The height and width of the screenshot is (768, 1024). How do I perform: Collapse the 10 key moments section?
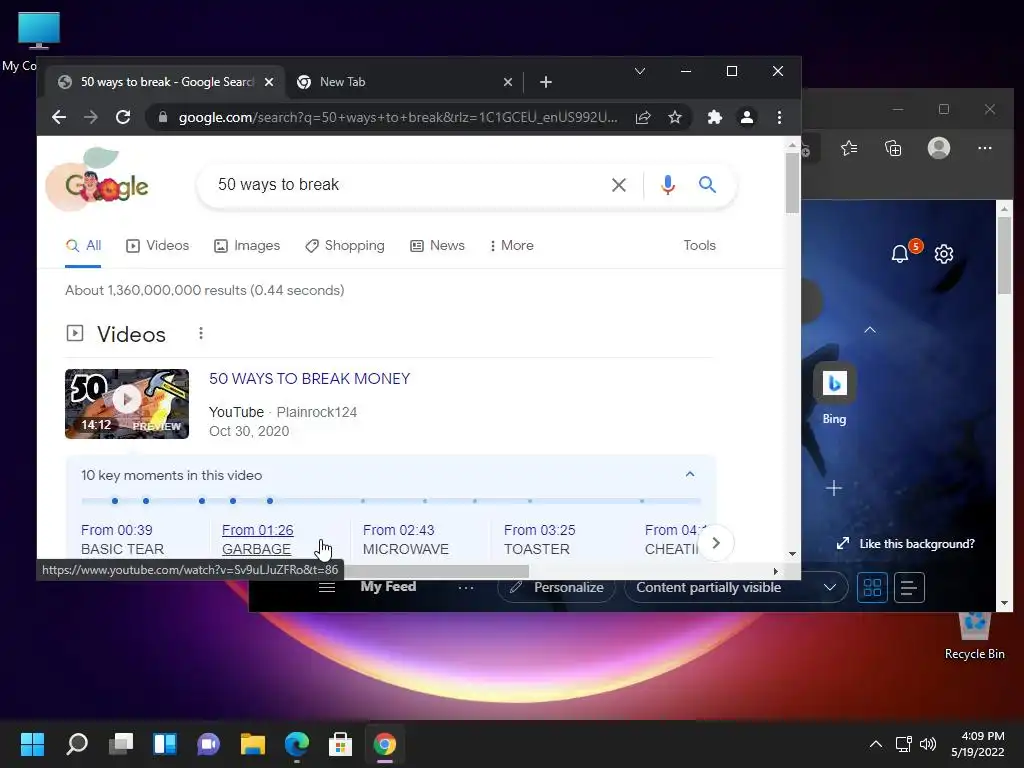pyautogui.click(x=690, y=474)
